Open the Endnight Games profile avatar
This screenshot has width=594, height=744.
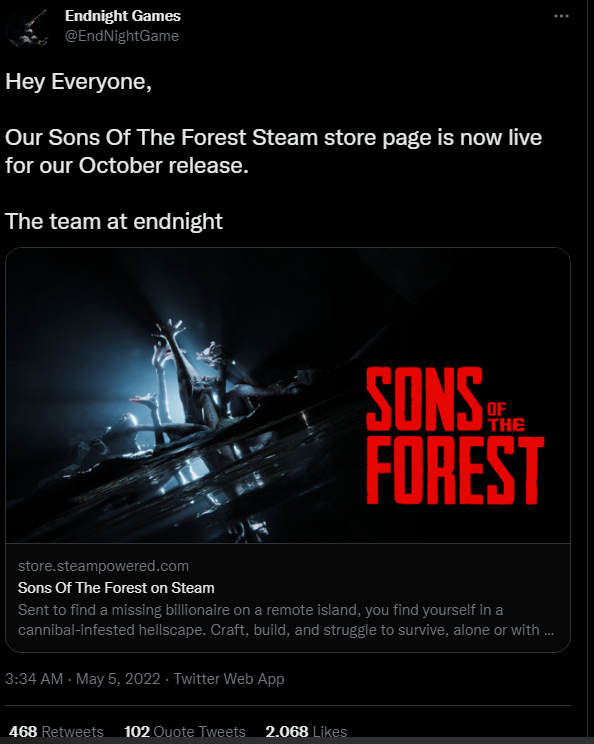pos(28,27)
